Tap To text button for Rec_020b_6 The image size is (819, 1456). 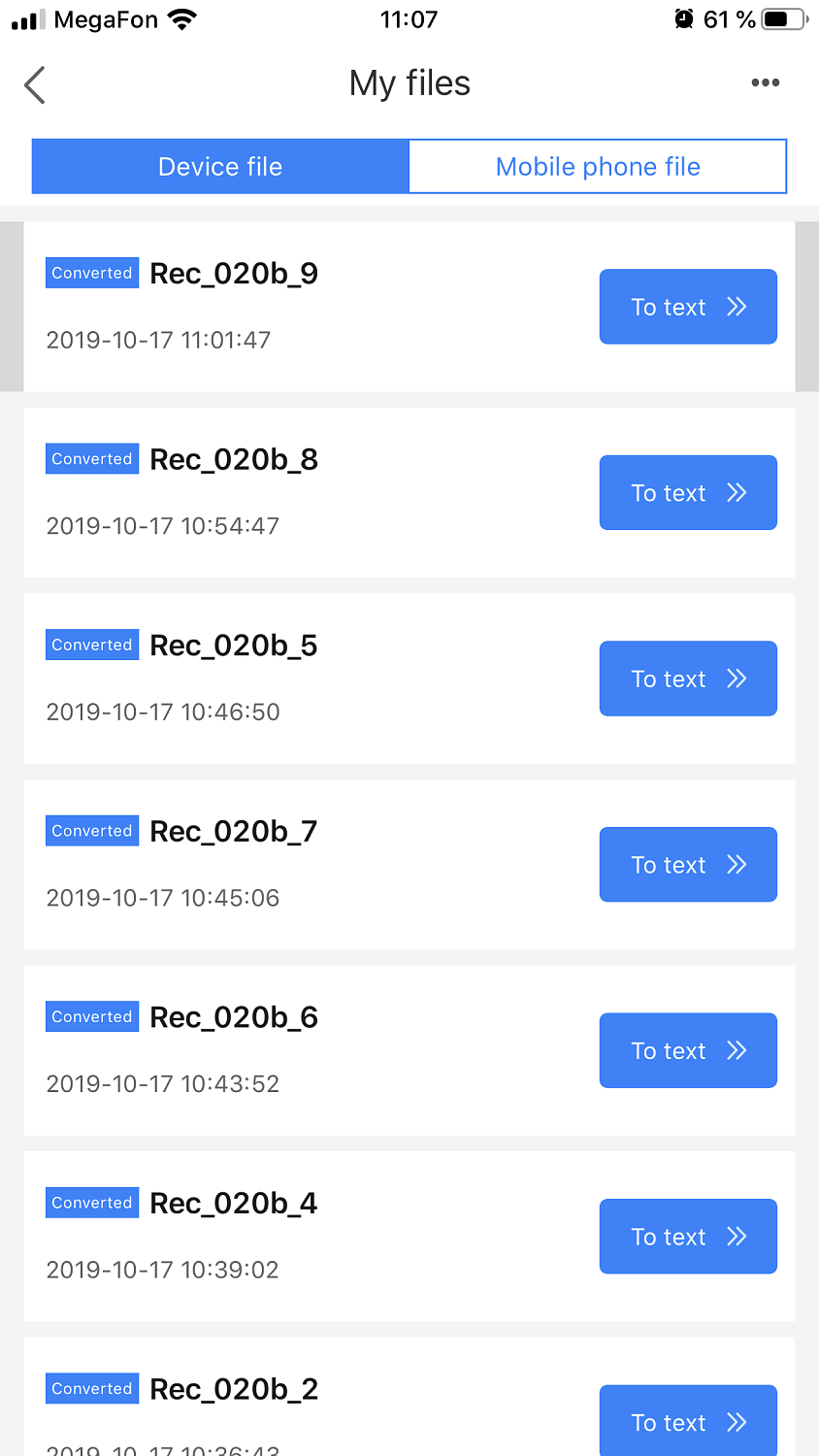click(688, 1050)
